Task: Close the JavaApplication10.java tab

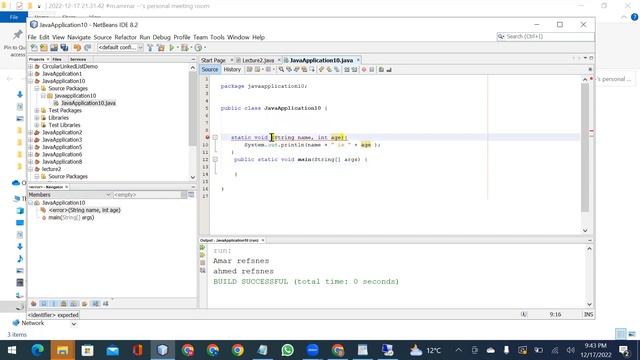Action: click(358, 60)
